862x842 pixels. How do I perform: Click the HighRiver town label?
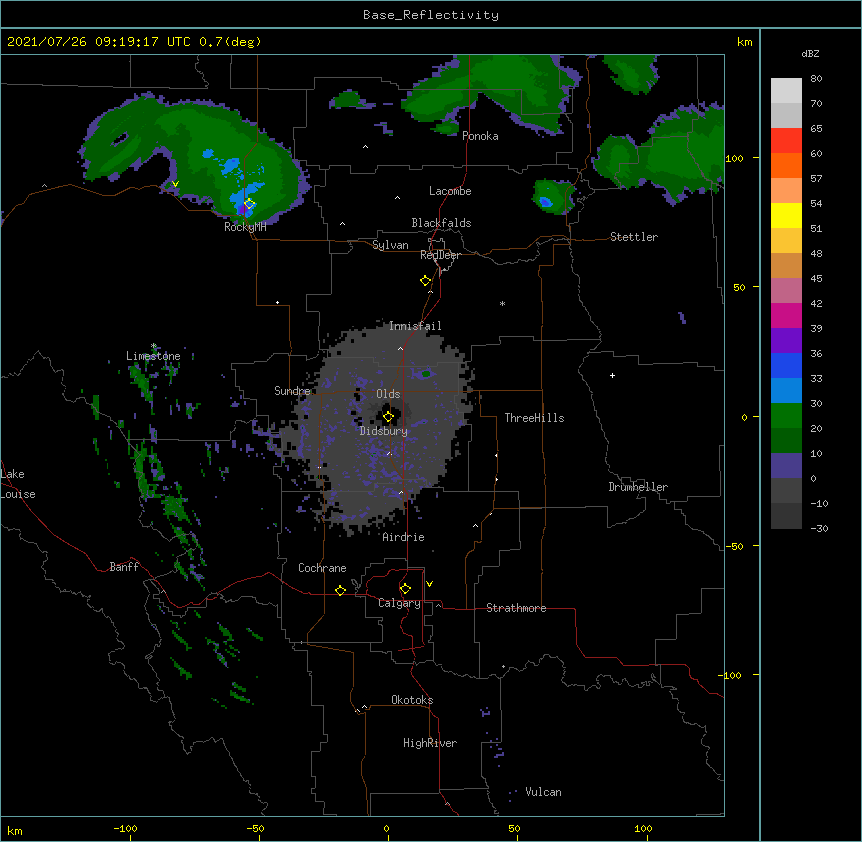[x=430, y=743]
